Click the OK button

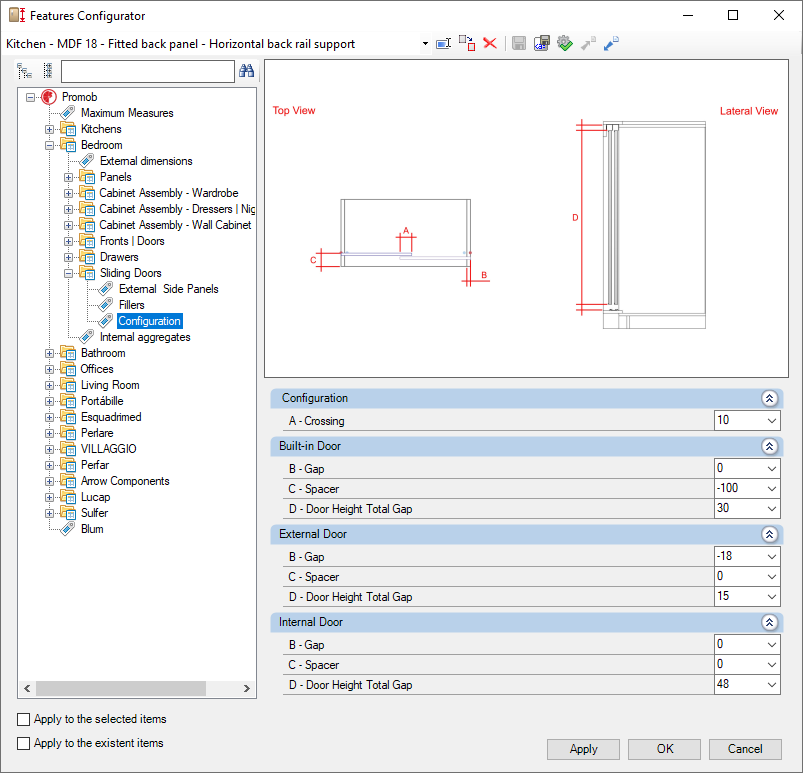click(664, 749)
